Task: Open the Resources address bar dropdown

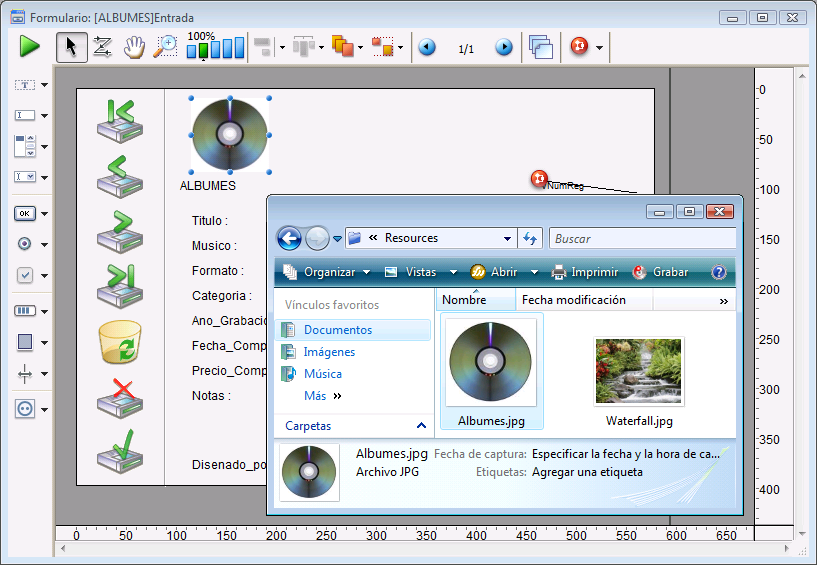Action: (x=507, y=238)
